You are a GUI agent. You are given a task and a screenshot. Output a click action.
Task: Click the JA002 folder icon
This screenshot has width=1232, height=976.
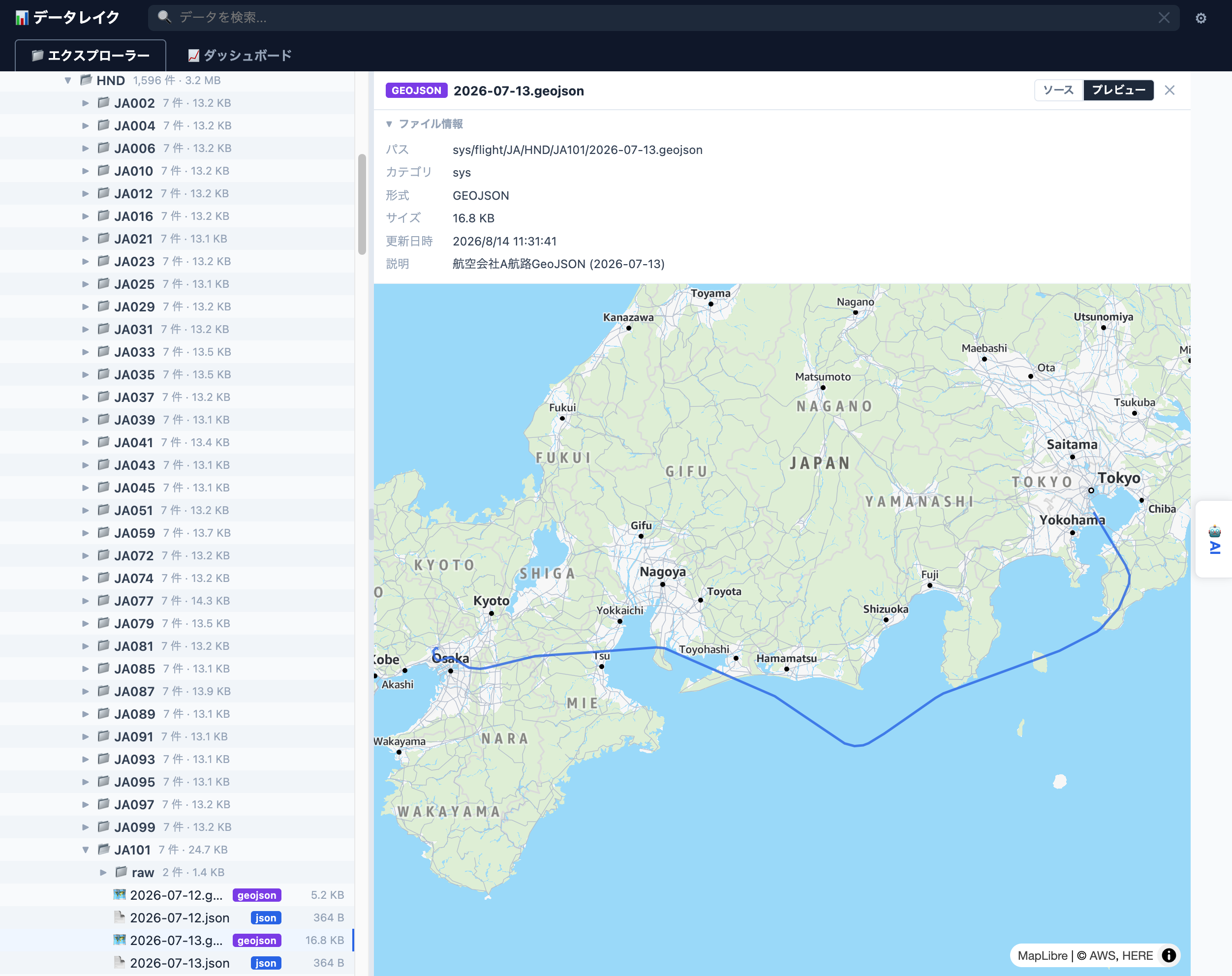103,103
